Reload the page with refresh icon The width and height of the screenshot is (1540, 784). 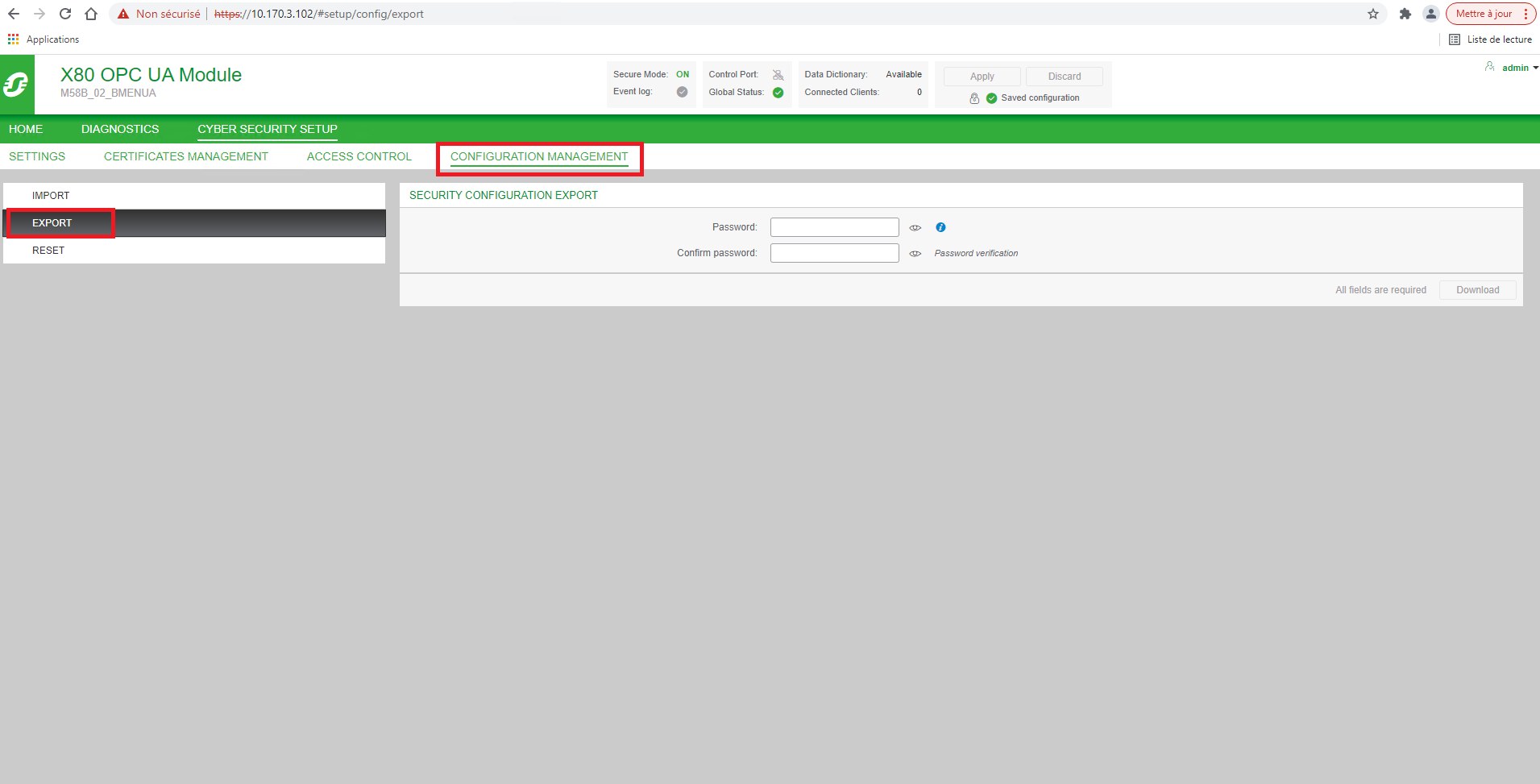[65, 14]
